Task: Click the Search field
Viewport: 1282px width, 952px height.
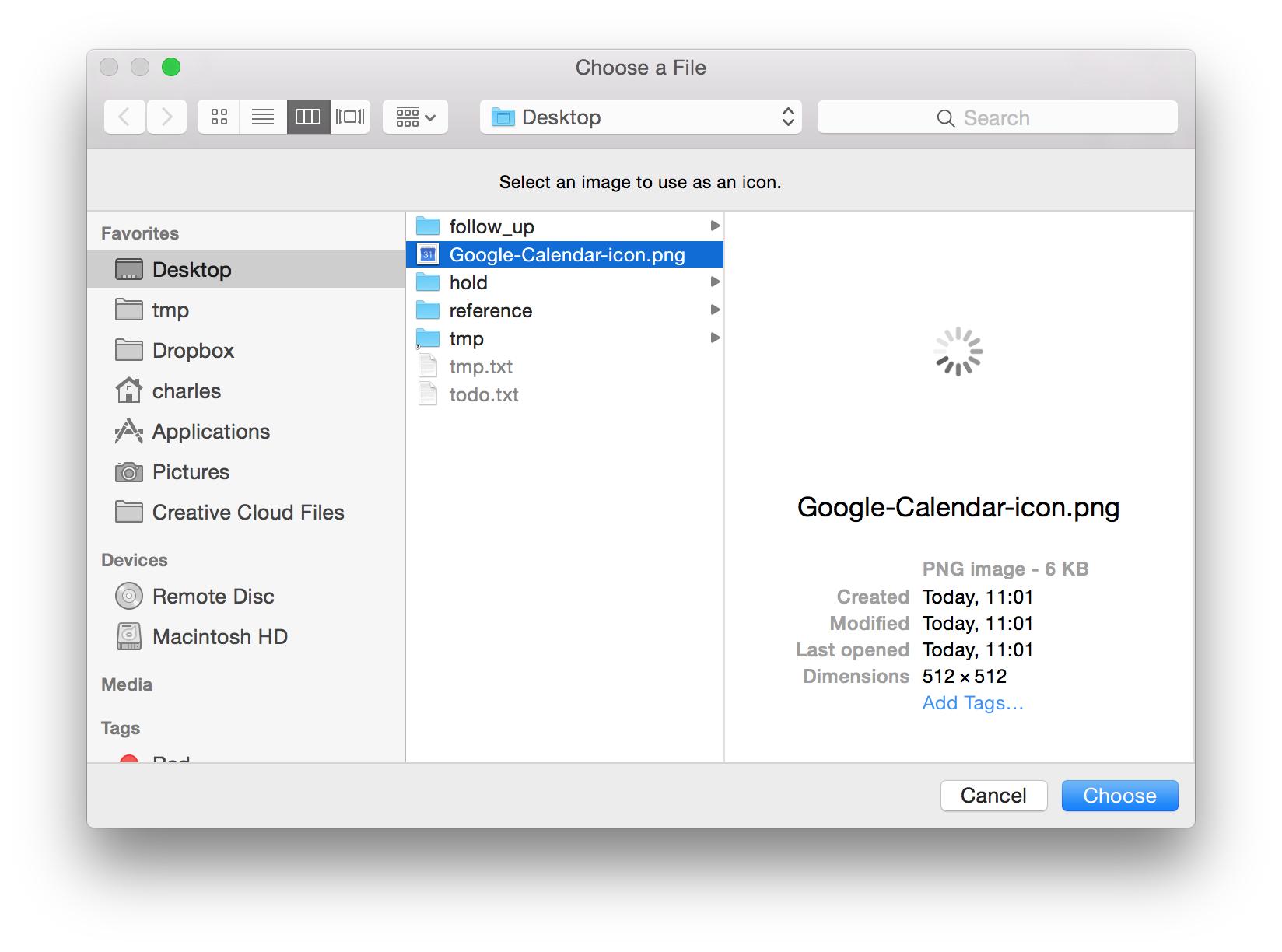Action: 997,117
